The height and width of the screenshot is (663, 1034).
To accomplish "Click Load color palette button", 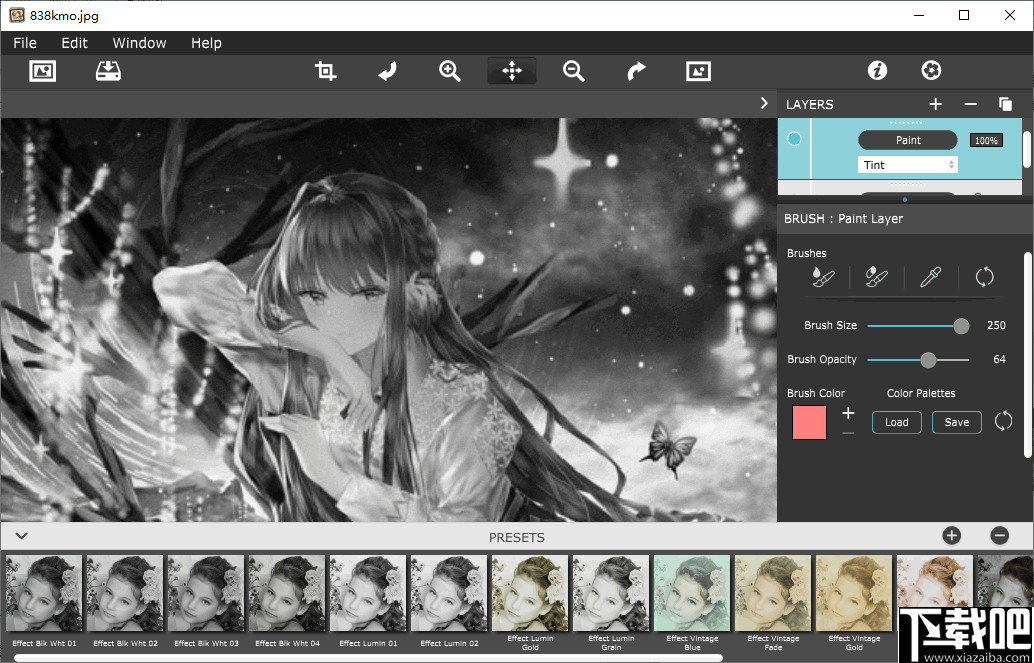I will pyautogui.click(x=896, y=422).
